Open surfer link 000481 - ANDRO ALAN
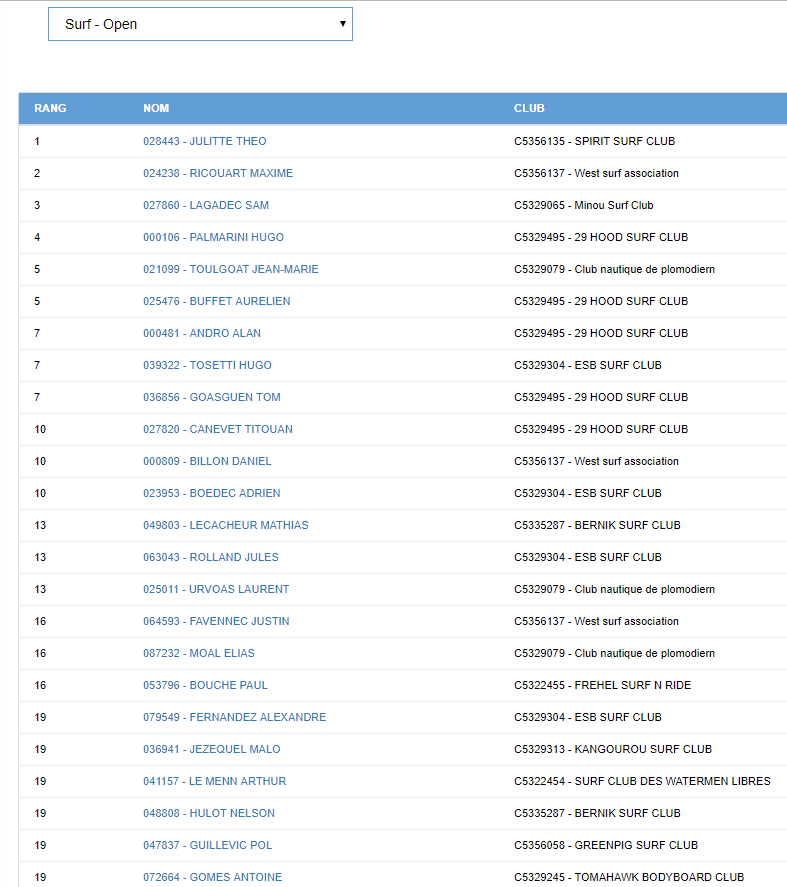Screen dimensions: 787x887 [202, 333]
